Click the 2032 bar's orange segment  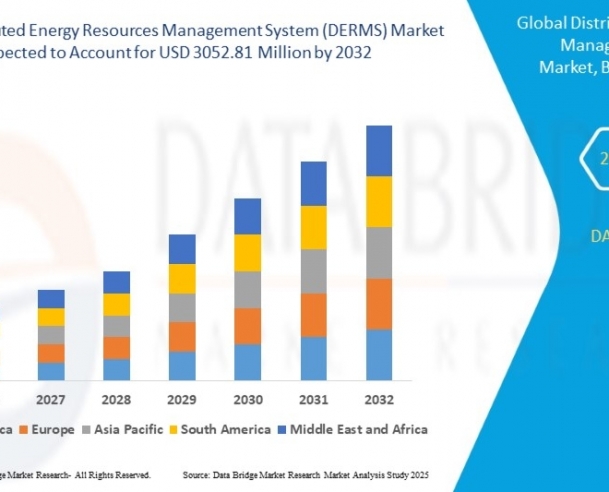(x=379, y=304)
